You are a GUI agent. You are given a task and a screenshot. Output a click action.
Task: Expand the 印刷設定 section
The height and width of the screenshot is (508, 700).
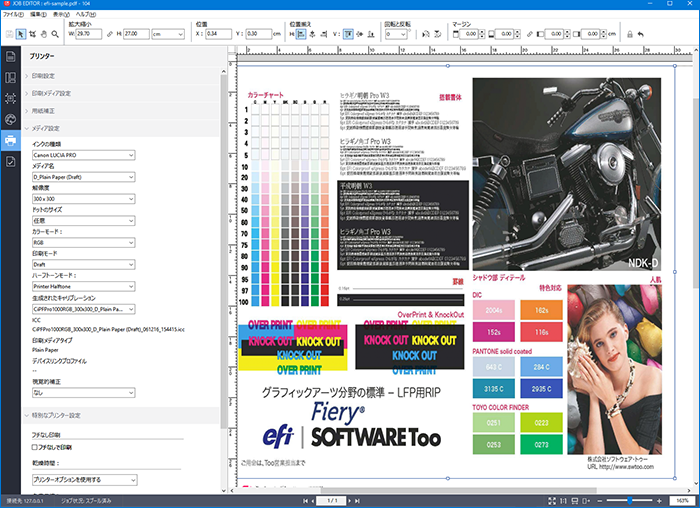121,76
